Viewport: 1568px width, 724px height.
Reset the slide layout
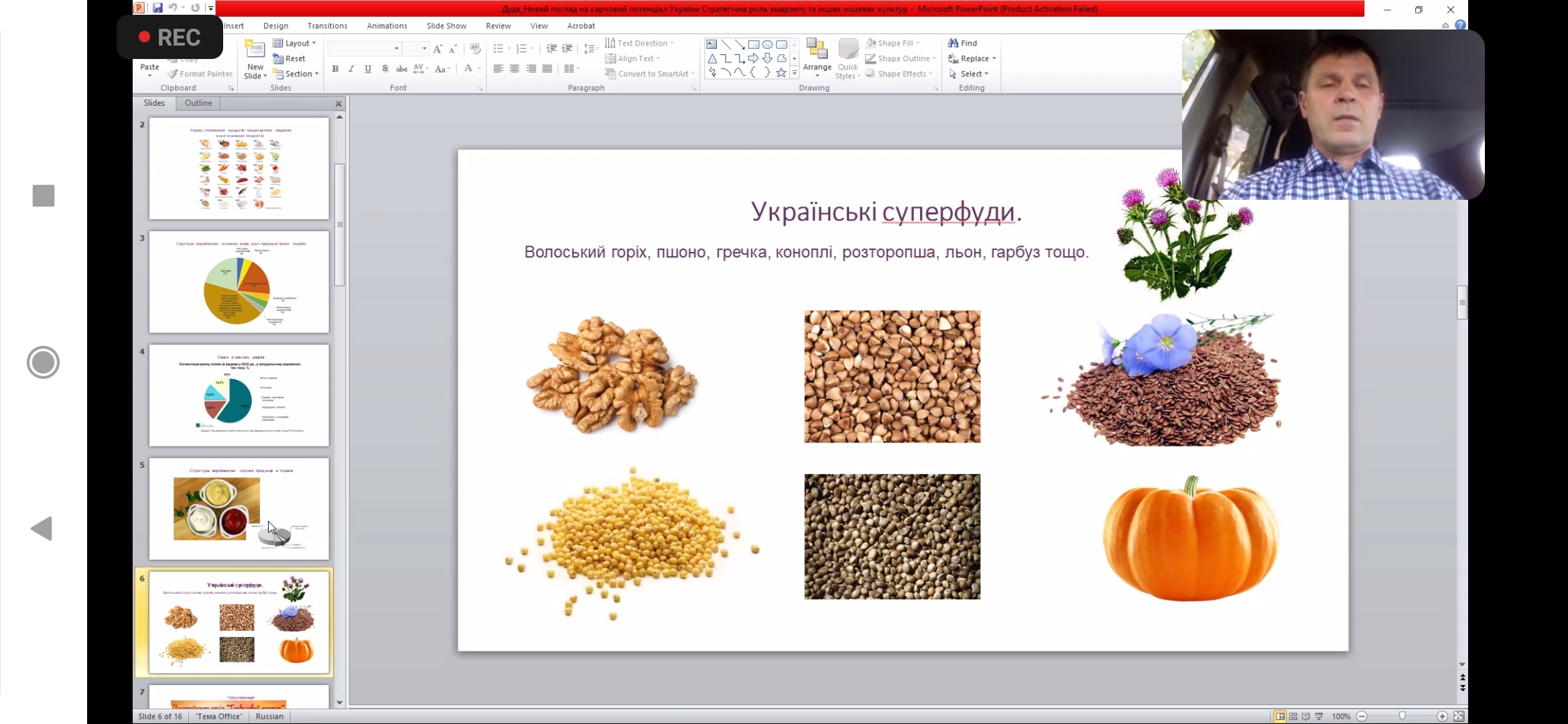[289, 59]
